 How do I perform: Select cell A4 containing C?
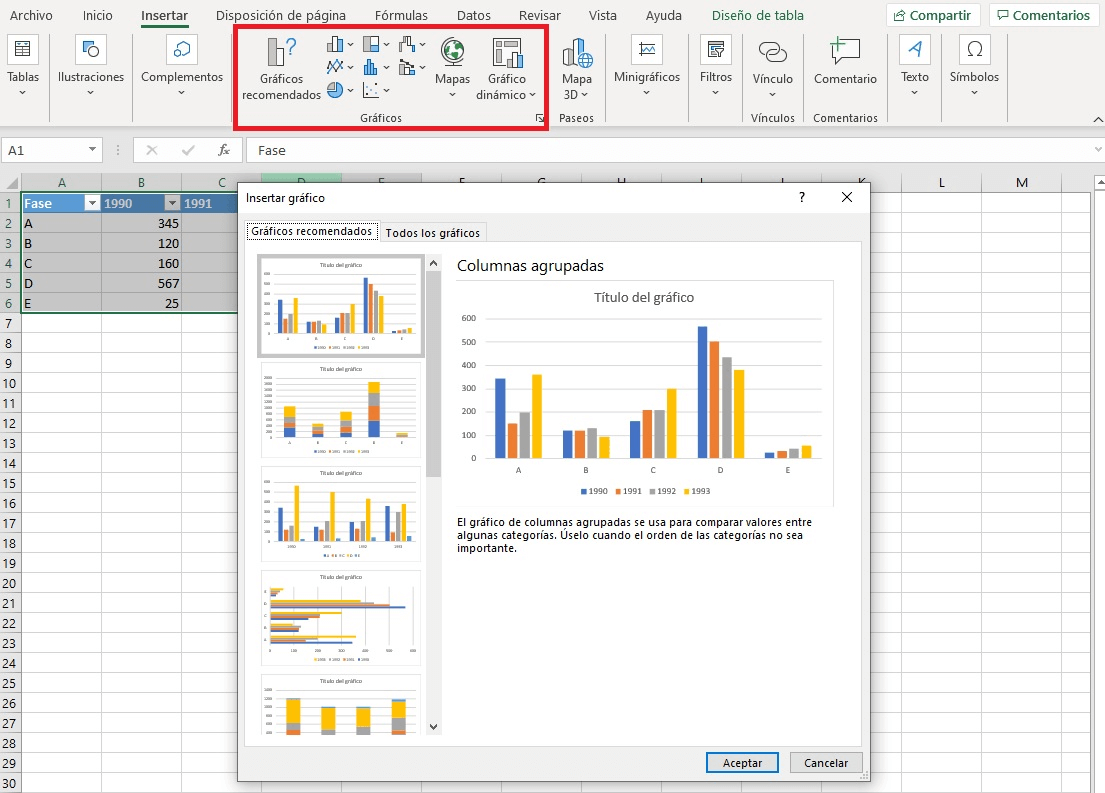coord(61,263)
